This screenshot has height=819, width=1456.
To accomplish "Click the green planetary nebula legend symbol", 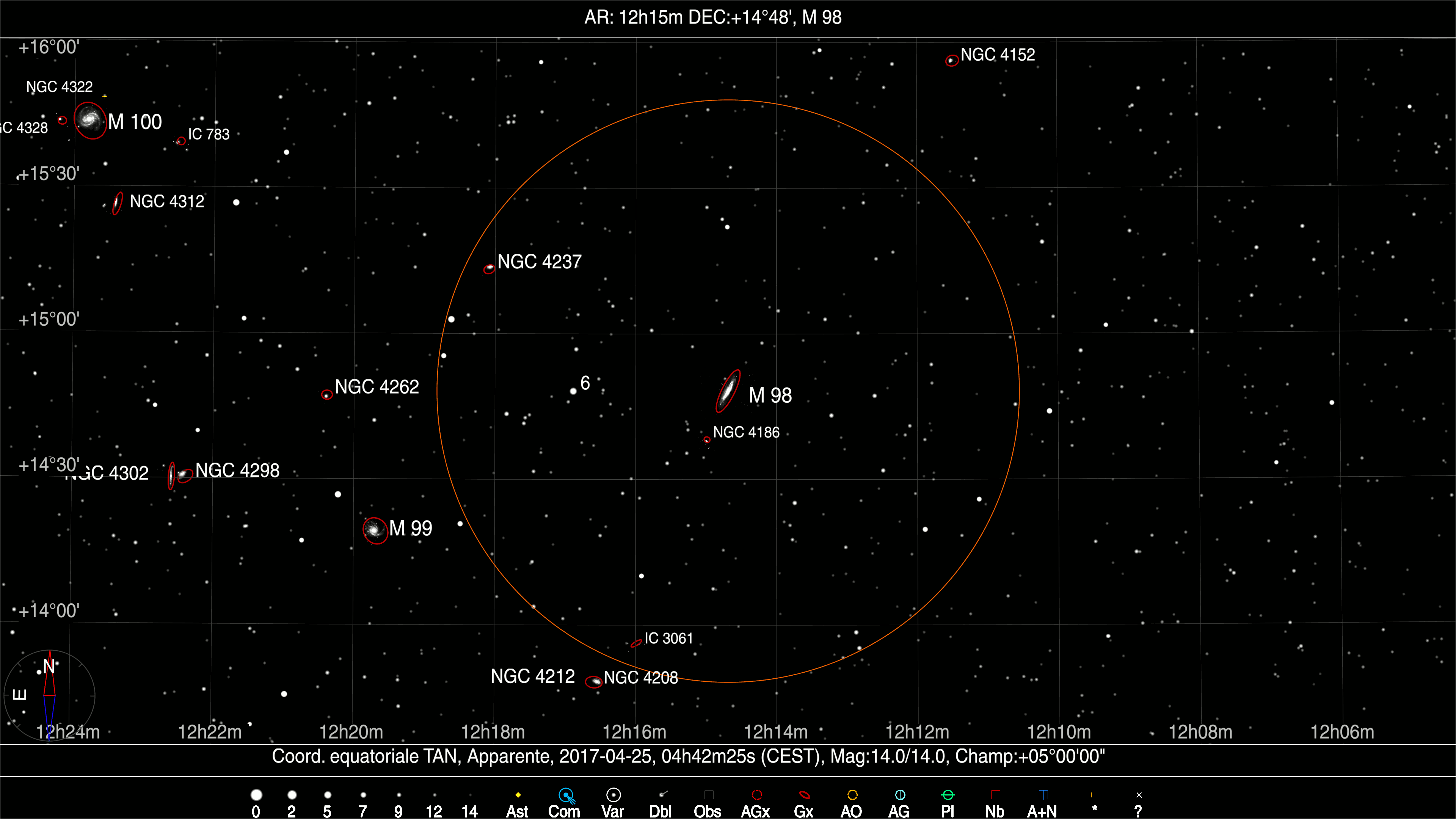I will tap(948, 795).
